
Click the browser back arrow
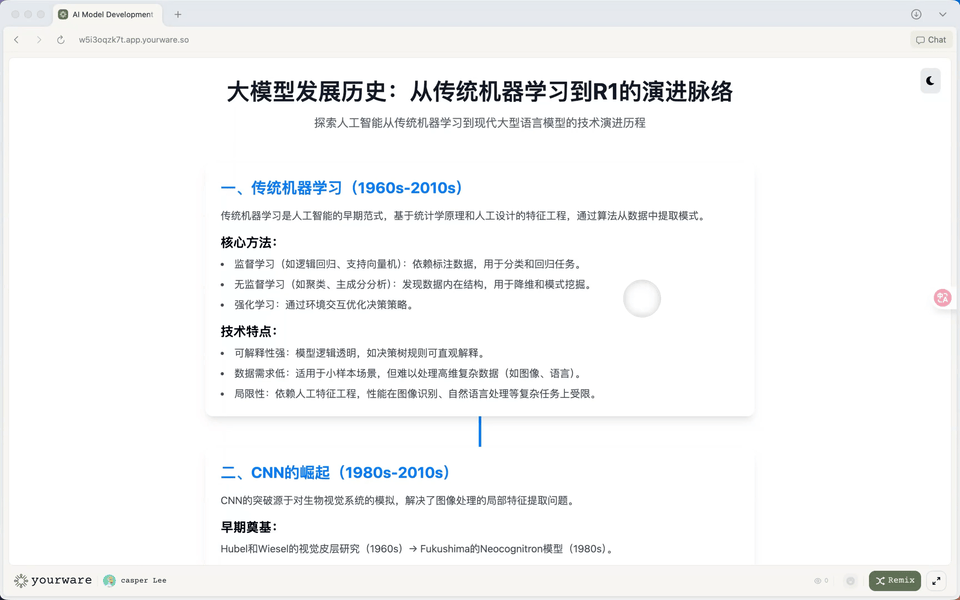(17, 40)
